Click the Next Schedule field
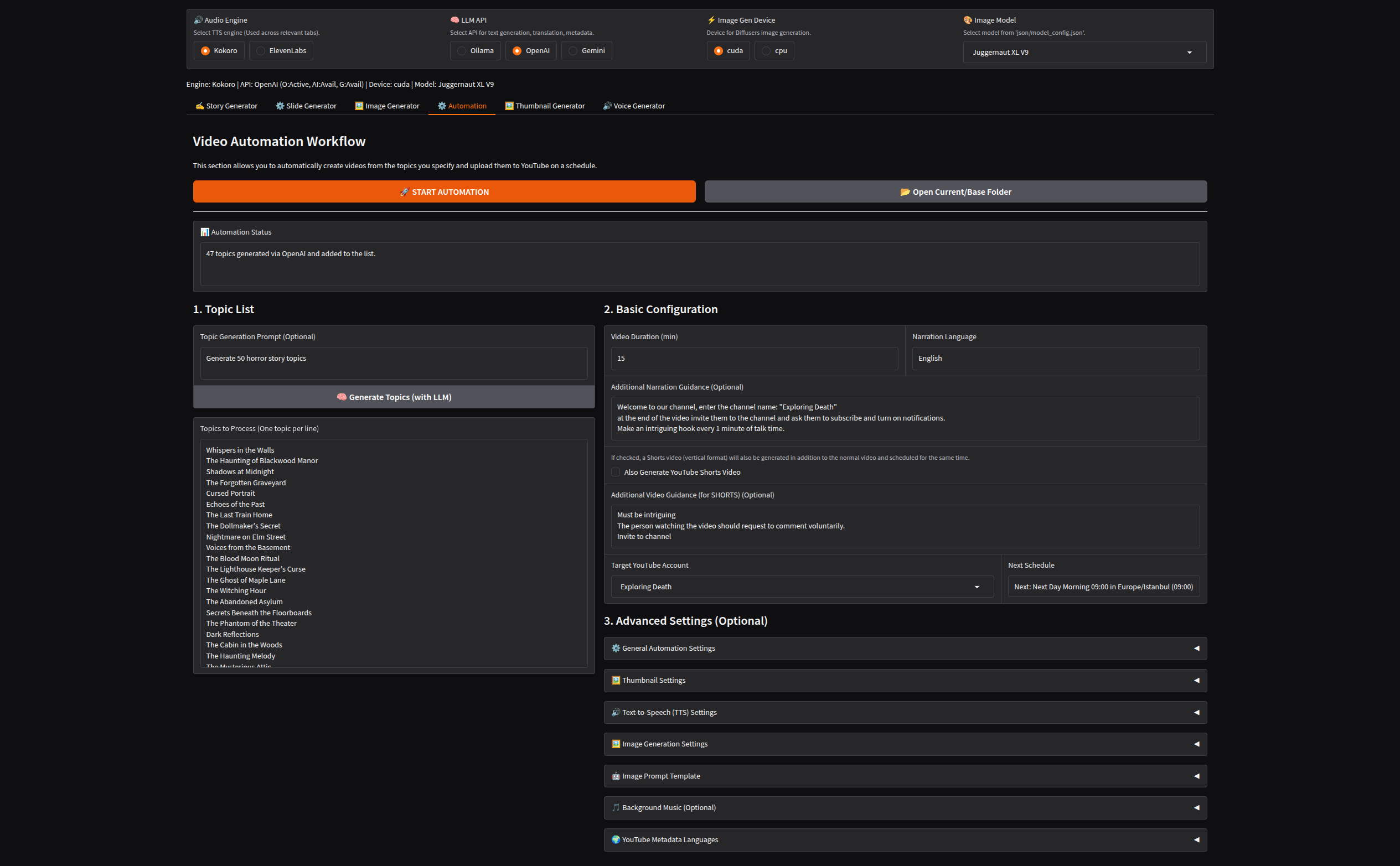This screenshot has width=1400, height=866. 1103,587
